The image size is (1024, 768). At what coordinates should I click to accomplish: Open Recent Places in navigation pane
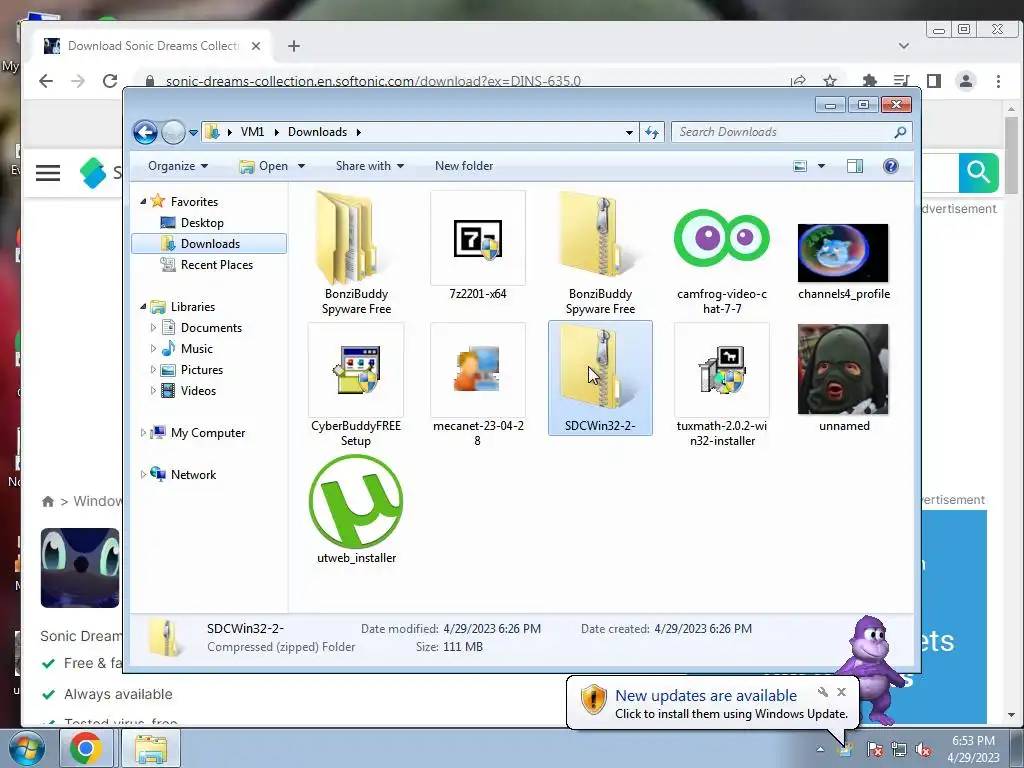(216, 264)
